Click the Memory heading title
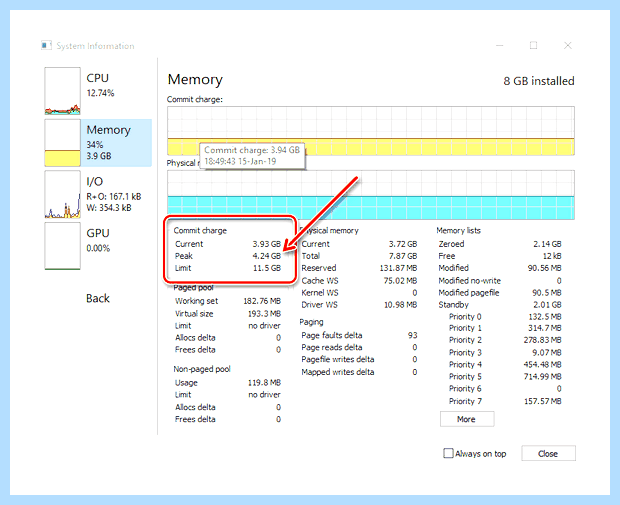Image resolution: width=620 pixels, height=505 pixels. pyautogui.click(x=195, y=79)
